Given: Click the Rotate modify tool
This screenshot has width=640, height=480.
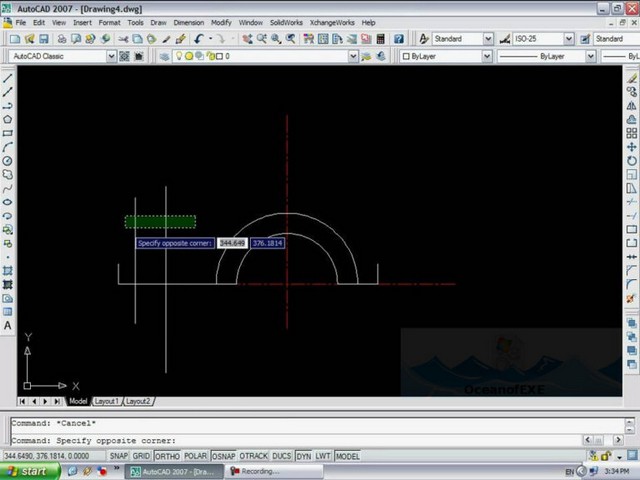Looking at the screenshot, I should 631,161.
